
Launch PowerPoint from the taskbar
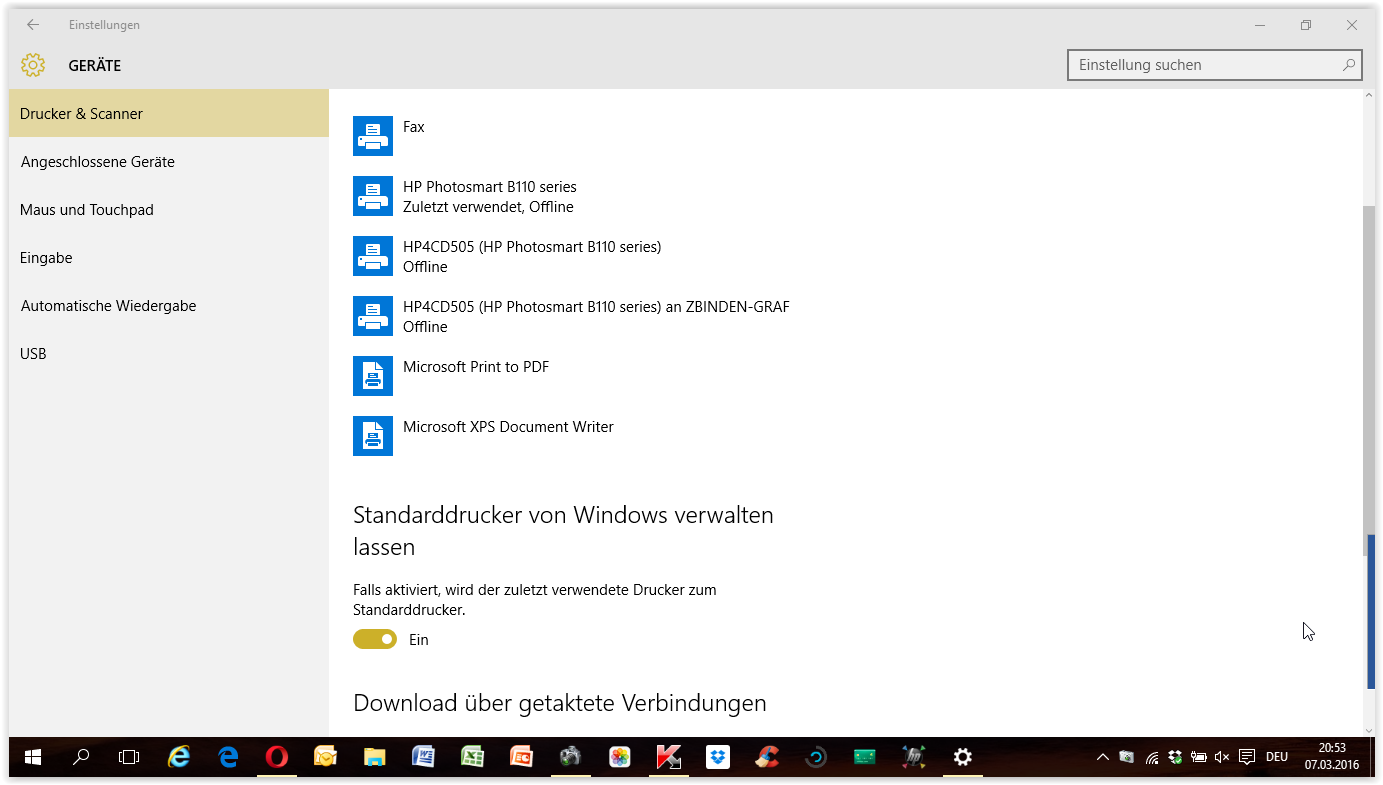(x=522, y=757)
